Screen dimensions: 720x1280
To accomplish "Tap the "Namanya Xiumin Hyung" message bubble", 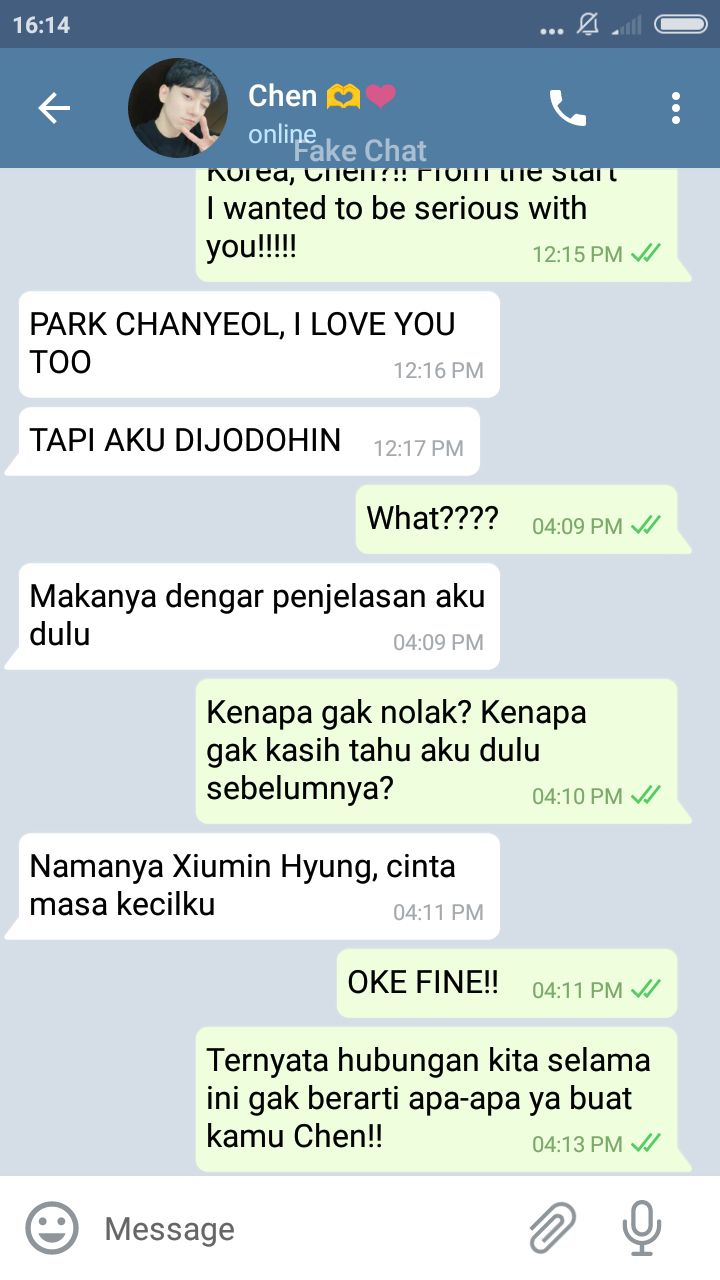I will [x=259, y=886].
